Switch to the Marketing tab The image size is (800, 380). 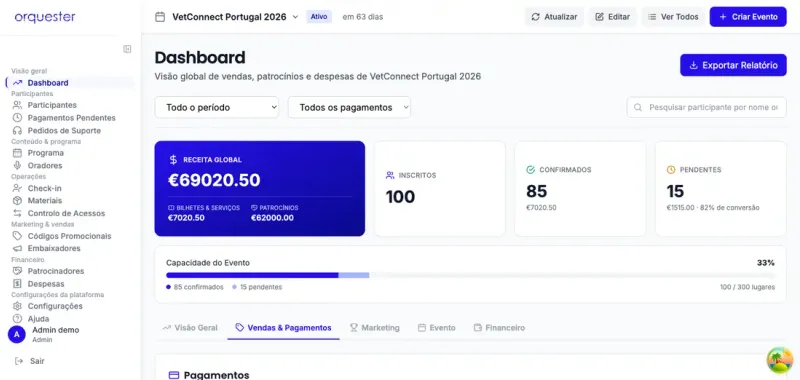[x=374, y=328]
